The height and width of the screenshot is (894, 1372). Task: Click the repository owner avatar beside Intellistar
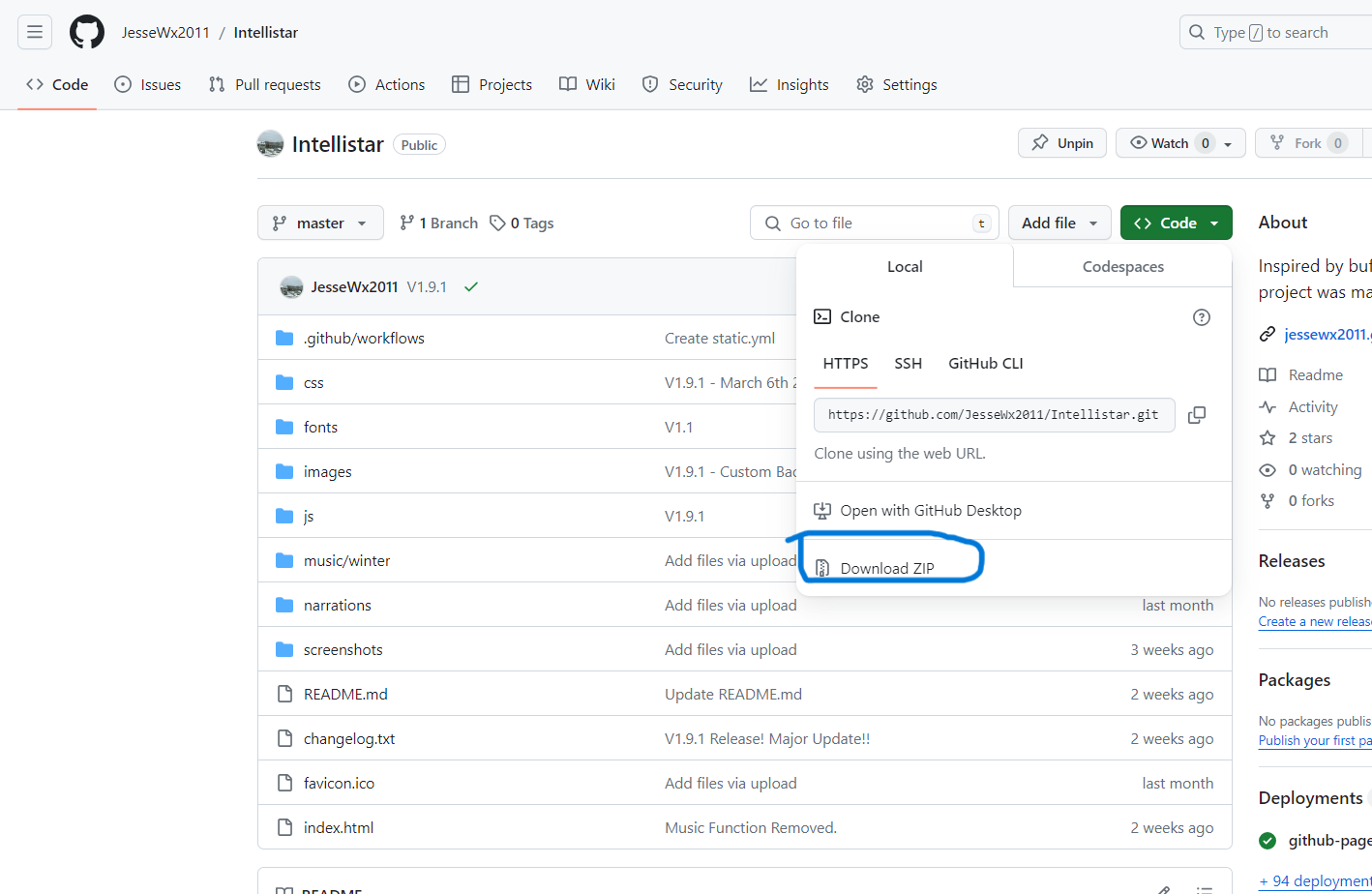pyautogui.click(x=270, y=144)
